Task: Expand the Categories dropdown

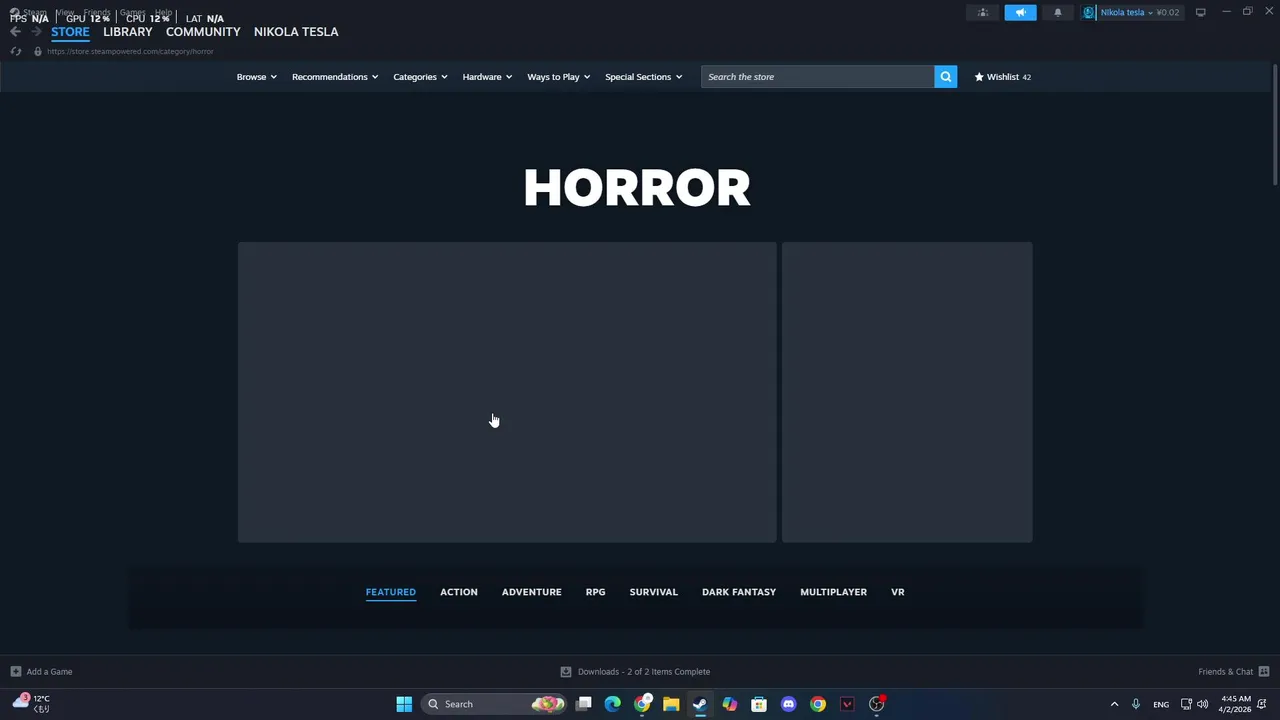Action: coord(420,77)
